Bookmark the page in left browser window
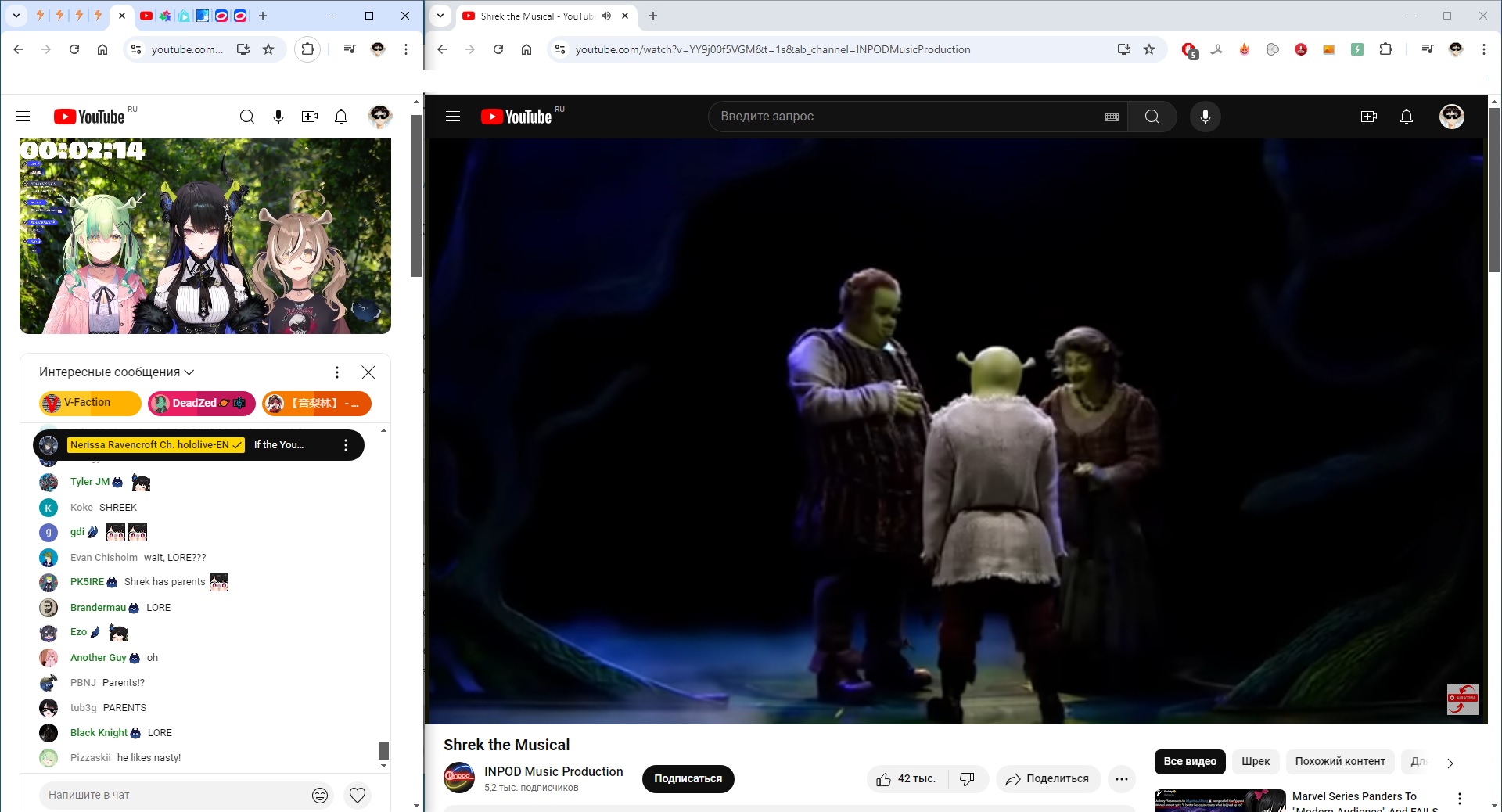Screen dimensions: 1502x812 [x=268, y=49]
